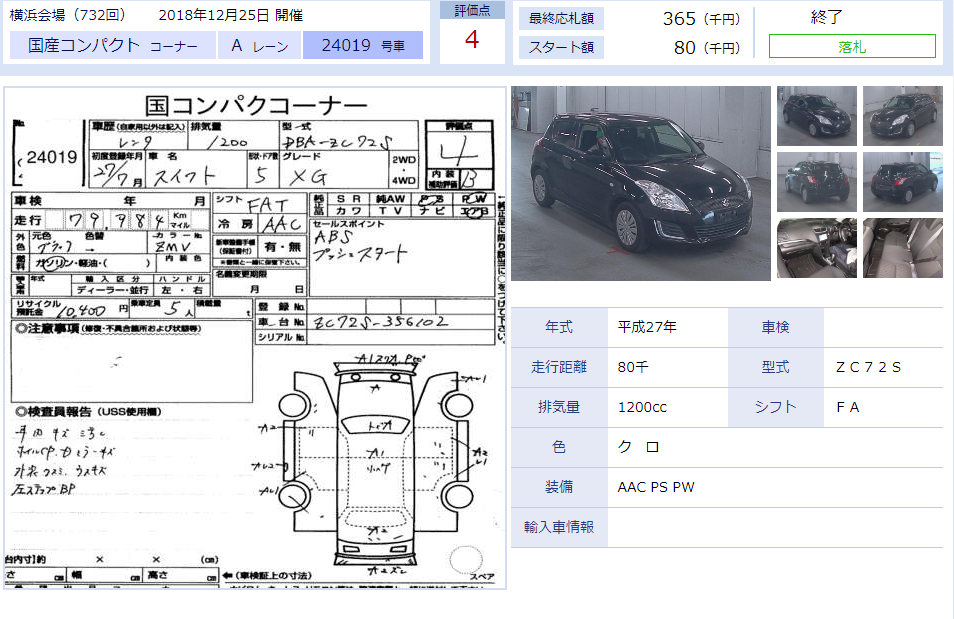Click the 国産コンパクト コーナー label

[113, 45]
